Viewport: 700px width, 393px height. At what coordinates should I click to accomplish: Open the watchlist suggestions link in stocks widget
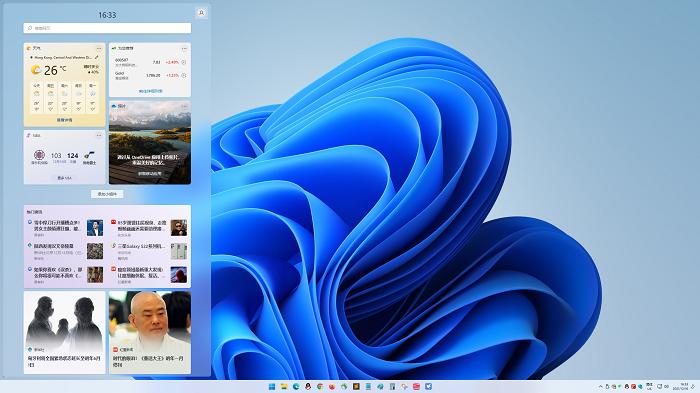pyautogui.click(x=150, y=91)
